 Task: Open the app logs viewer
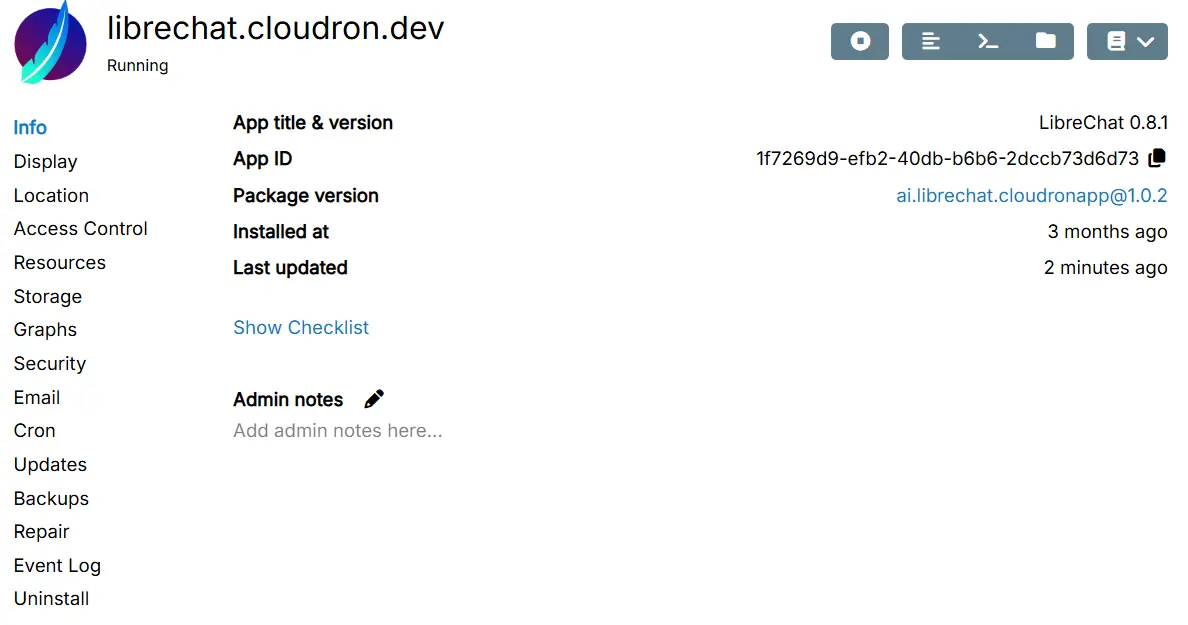coord(931,42)
